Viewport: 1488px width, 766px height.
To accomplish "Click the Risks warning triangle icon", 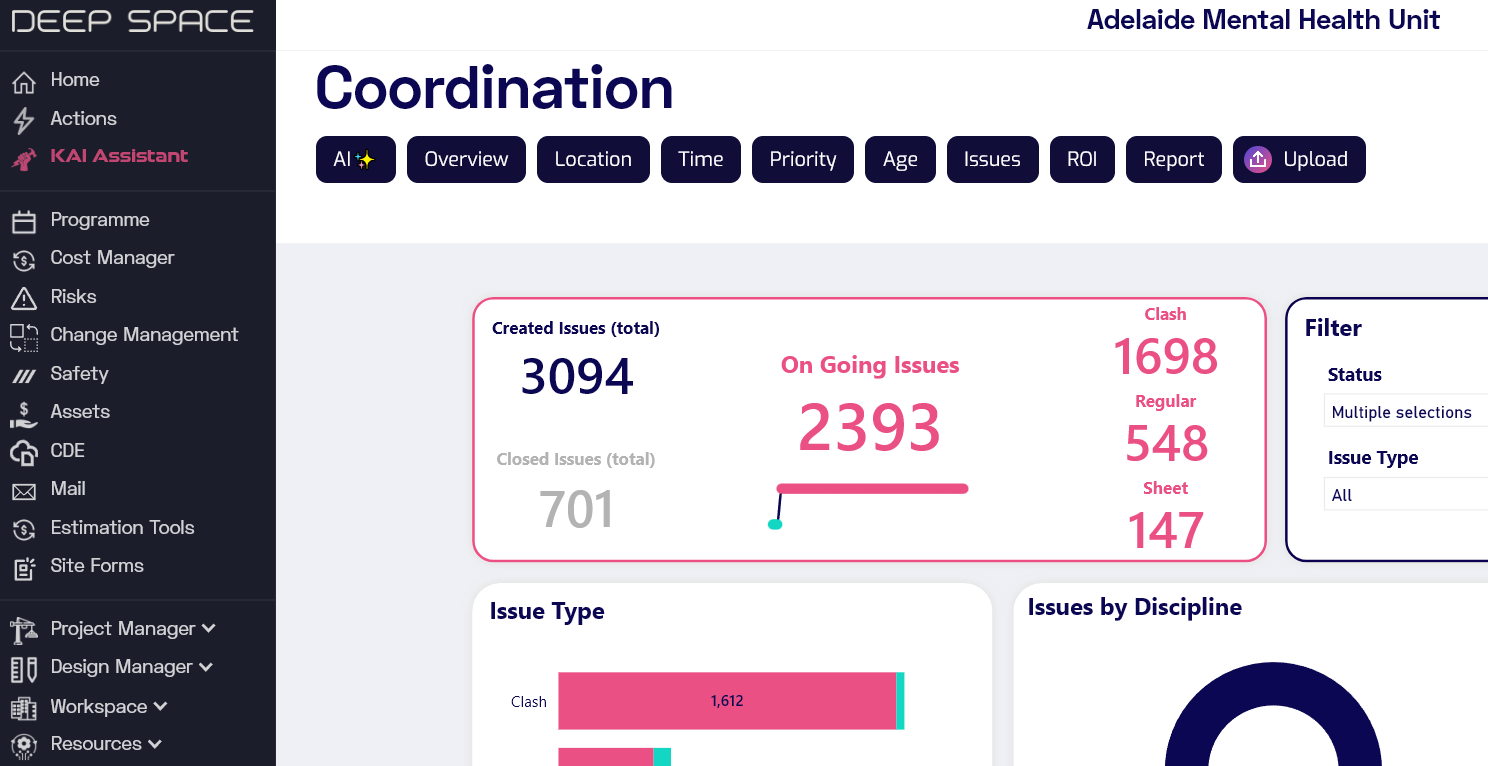I will 24,298.
